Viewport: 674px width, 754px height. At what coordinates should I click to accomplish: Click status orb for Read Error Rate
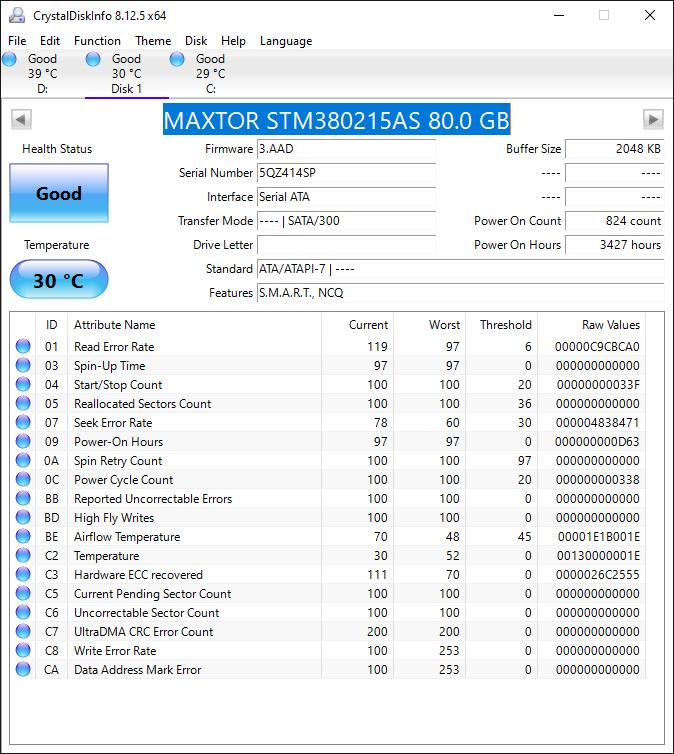[x=23, y=346]
